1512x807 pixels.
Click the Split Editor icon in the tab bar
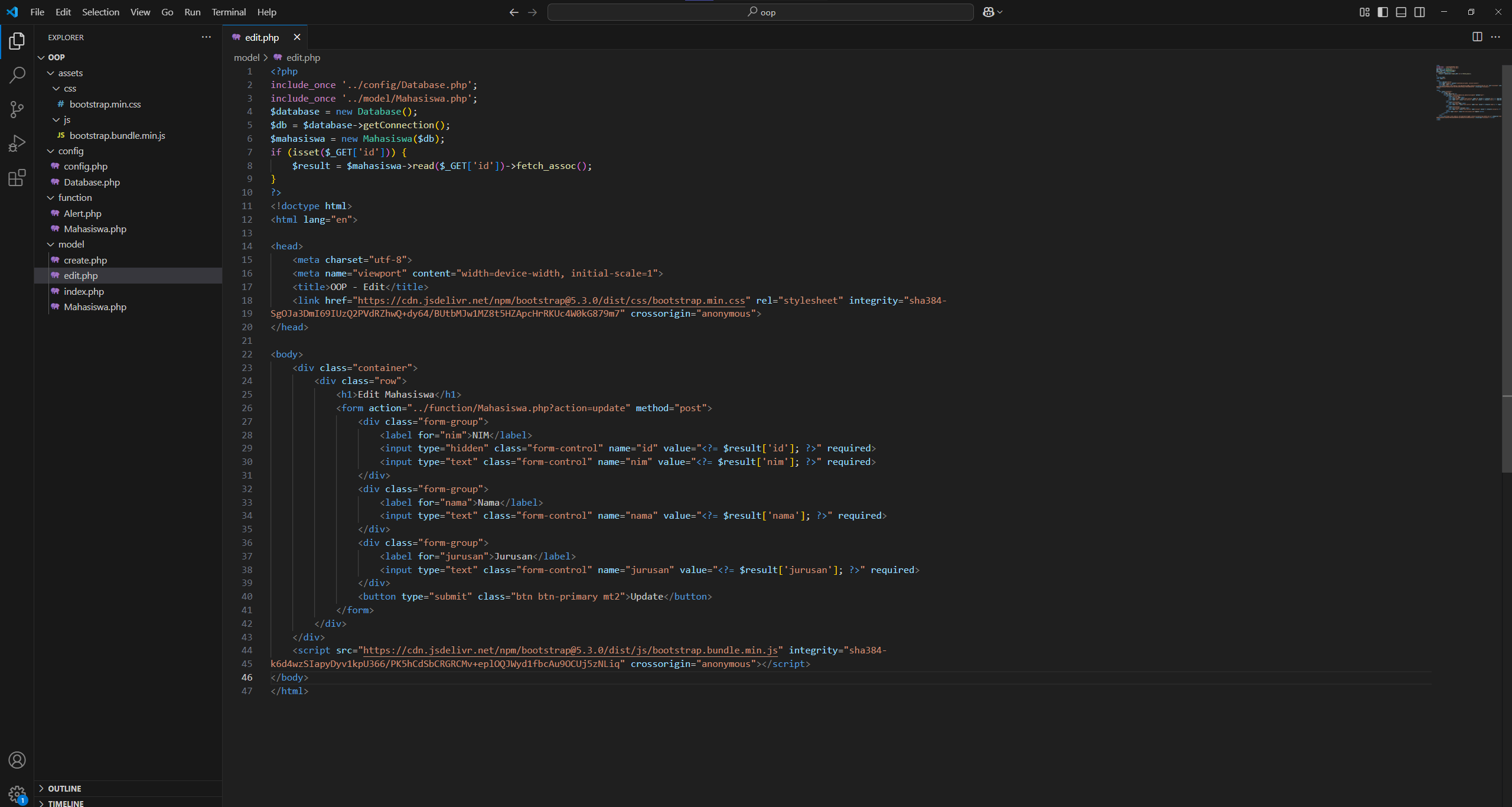coord(1477,37)
